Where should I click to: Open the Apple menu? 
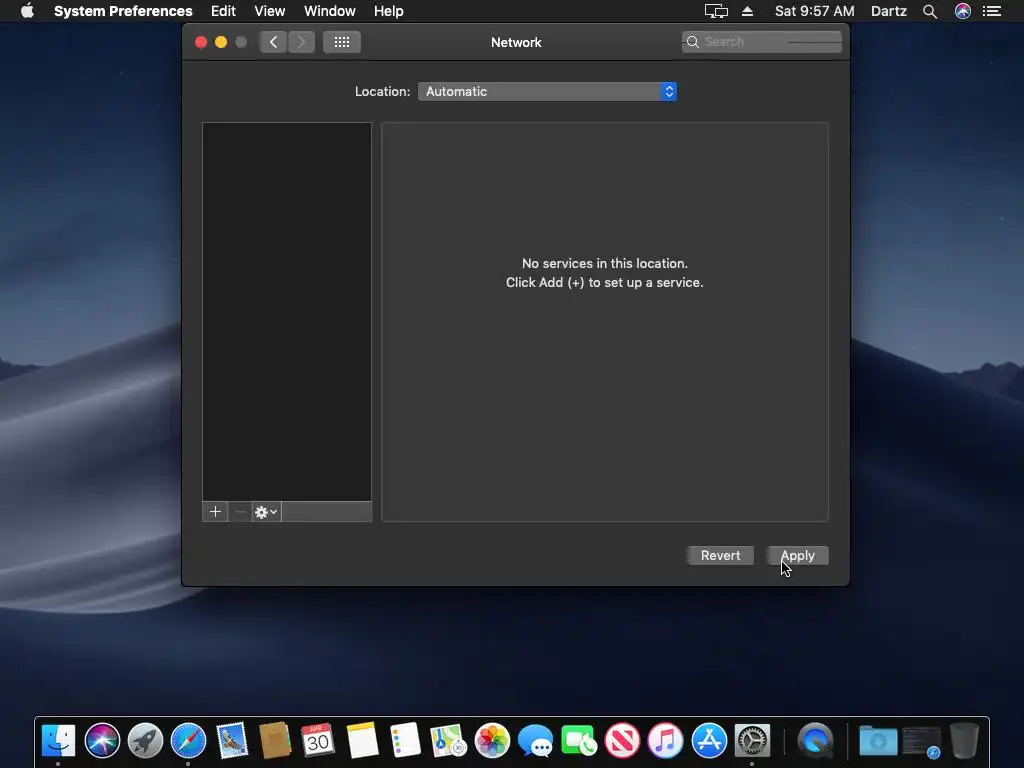click(x=27, y=11)
